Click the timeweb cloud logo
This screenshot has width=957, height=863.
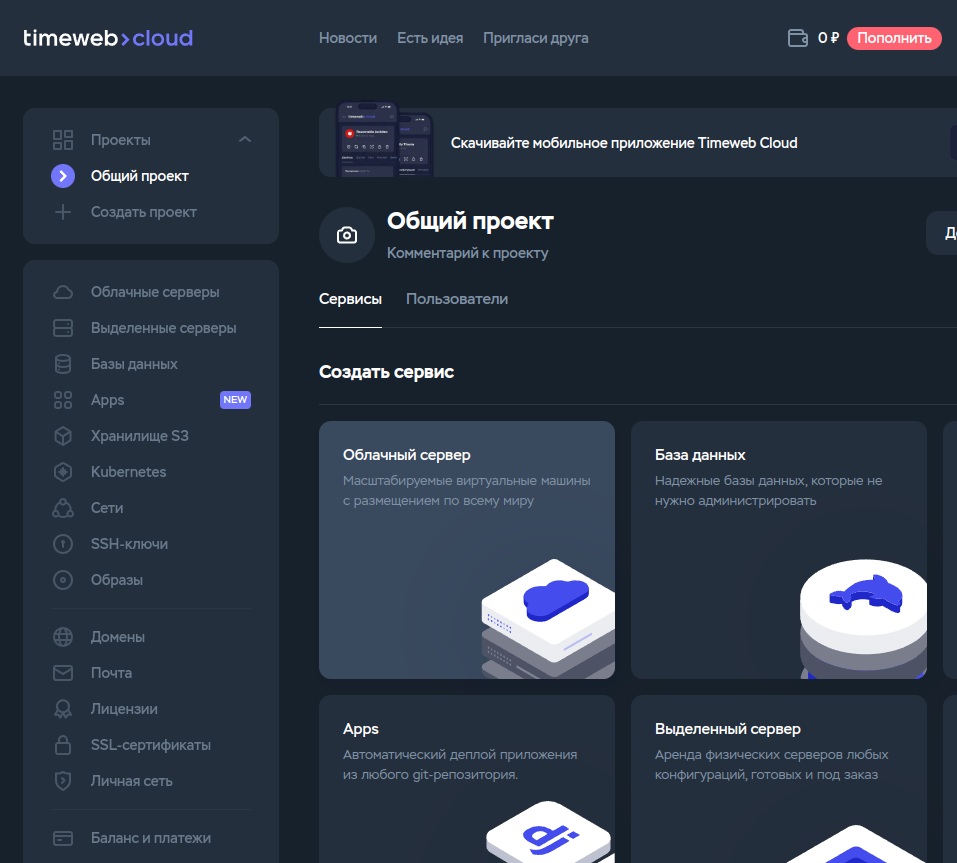coord(108,38)
